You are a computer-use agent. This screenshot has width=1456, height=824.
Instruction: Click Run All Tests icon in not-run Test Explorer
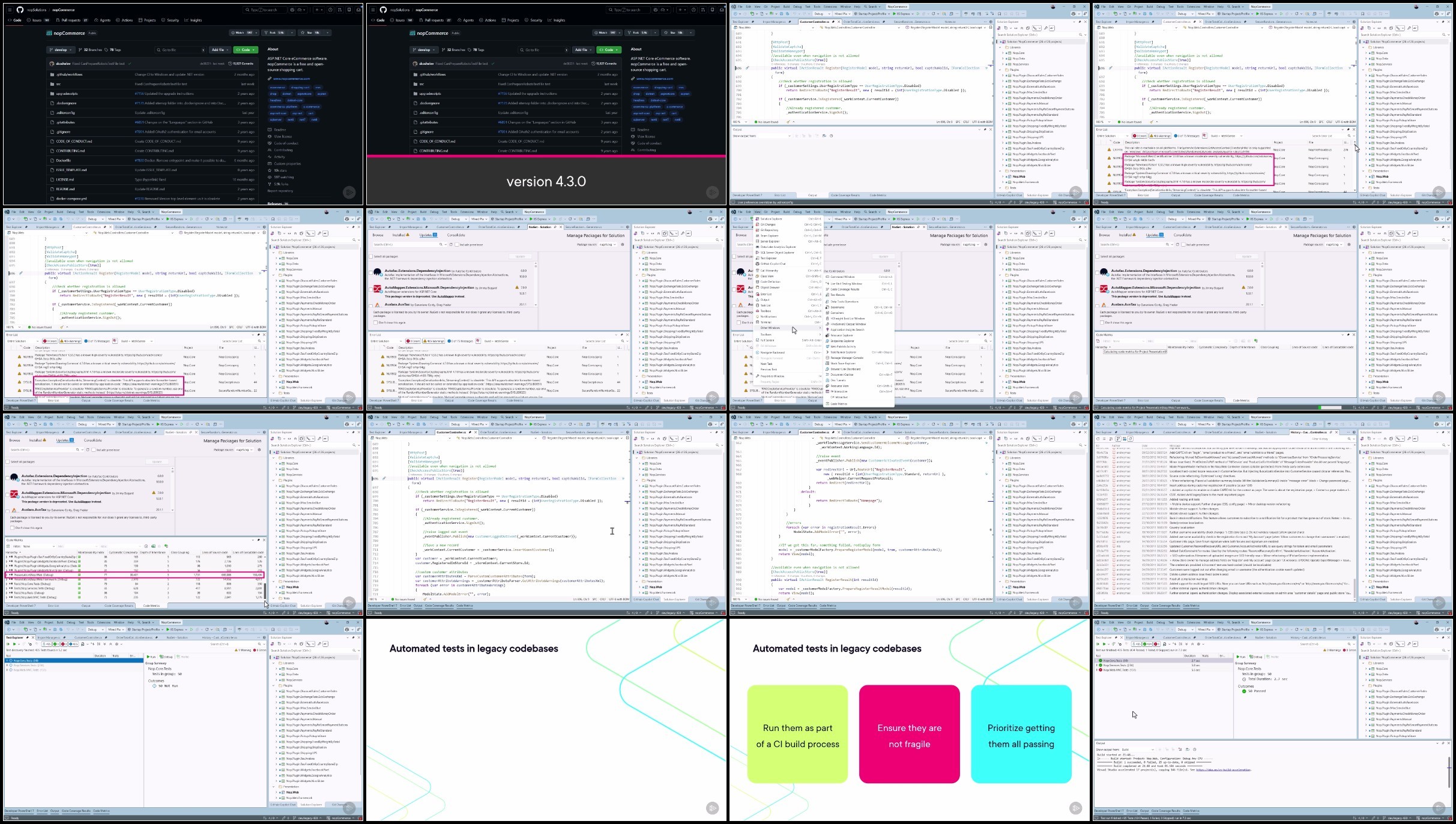click(8, 644)
